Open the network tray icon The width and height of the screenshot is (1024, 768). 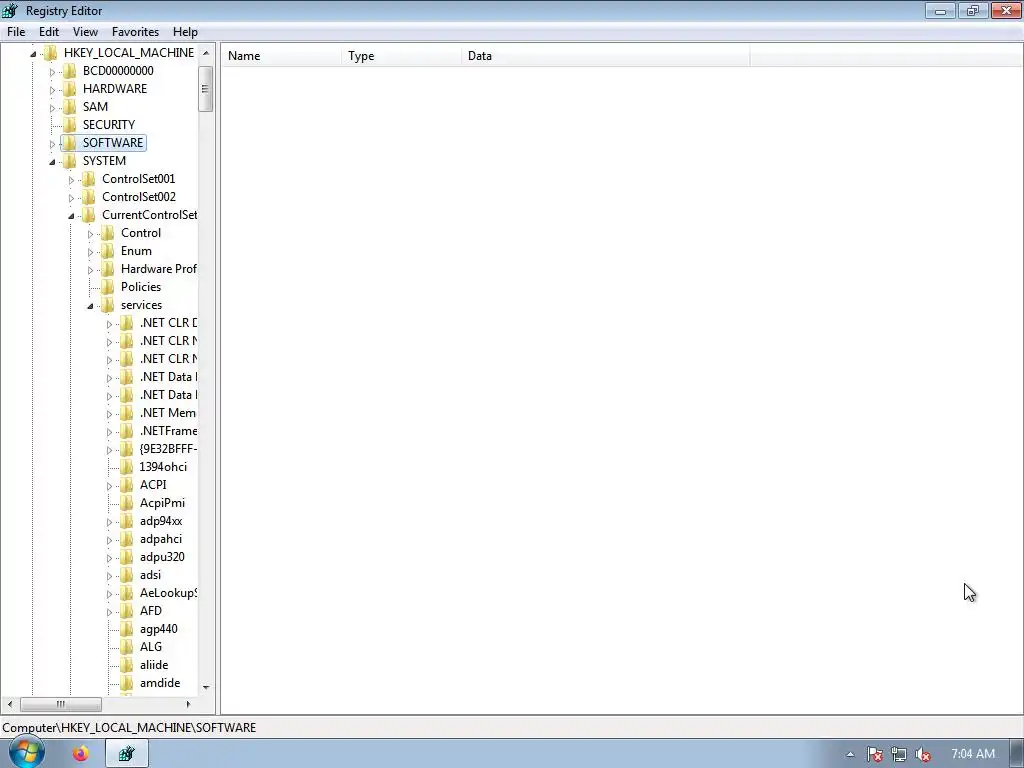[x=899, y=754]
